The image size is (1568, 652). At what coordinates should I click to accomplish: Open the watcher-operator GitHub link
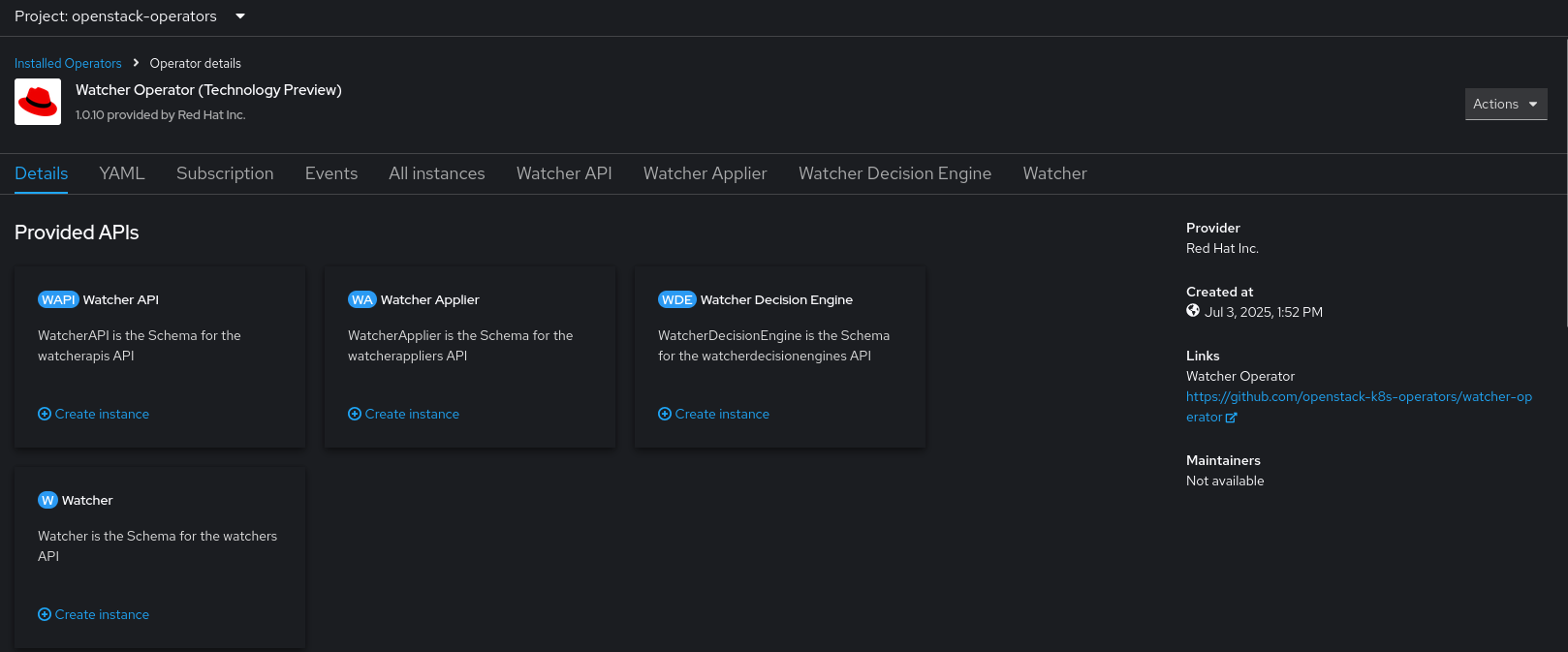point(1359,396)
